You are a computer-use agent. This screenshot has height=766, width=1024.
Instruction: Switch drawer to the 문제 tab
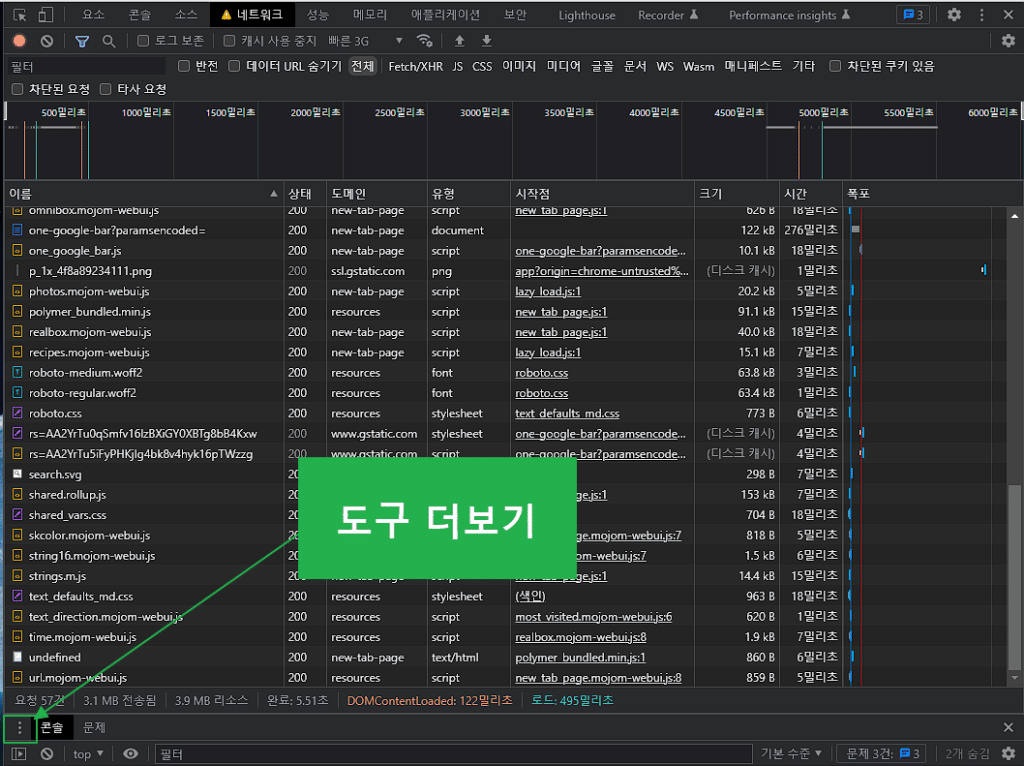coord(94,727)
